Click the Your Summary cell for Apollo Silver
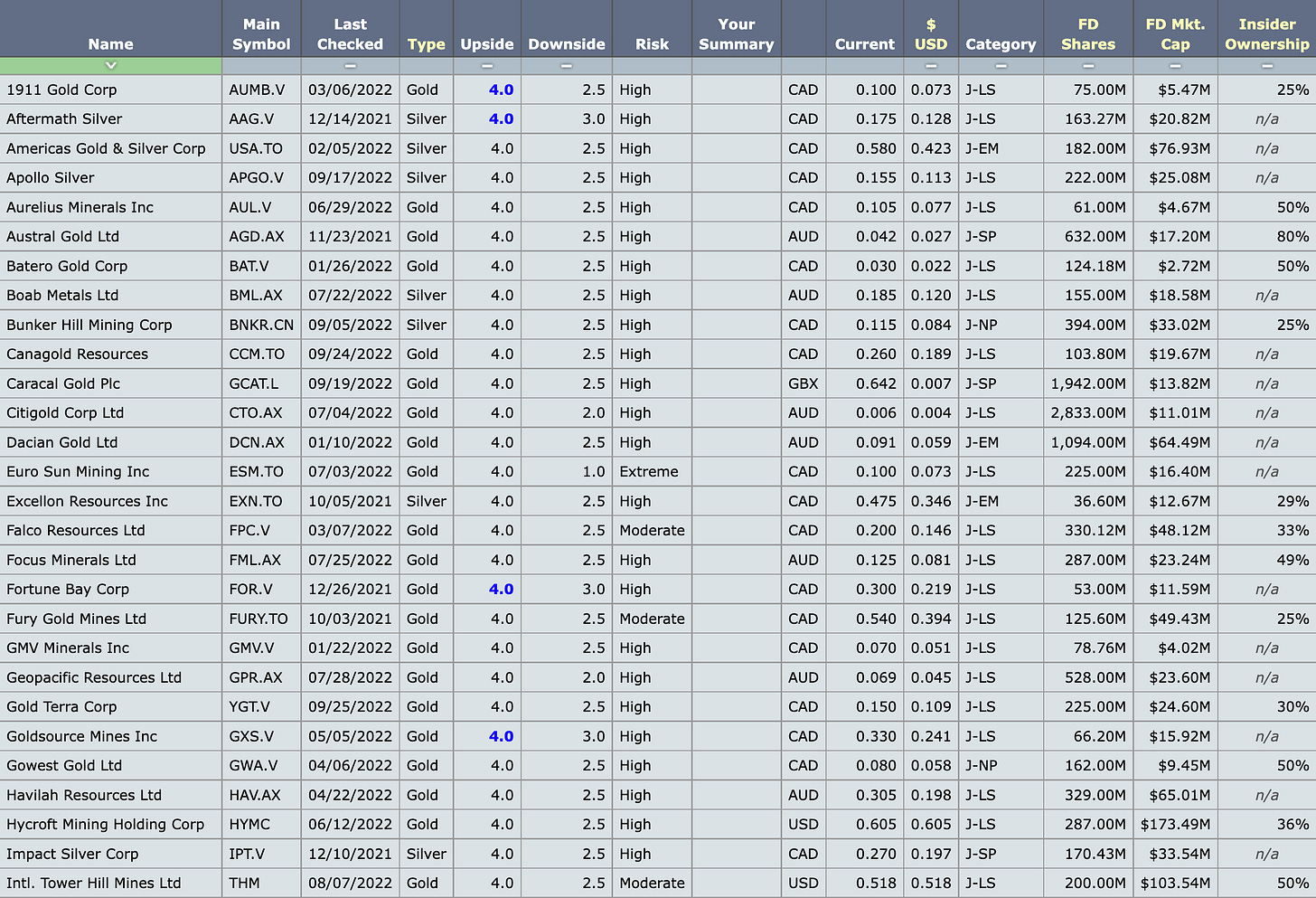The width and height of the screenshot is (1316, 898). 736,177
